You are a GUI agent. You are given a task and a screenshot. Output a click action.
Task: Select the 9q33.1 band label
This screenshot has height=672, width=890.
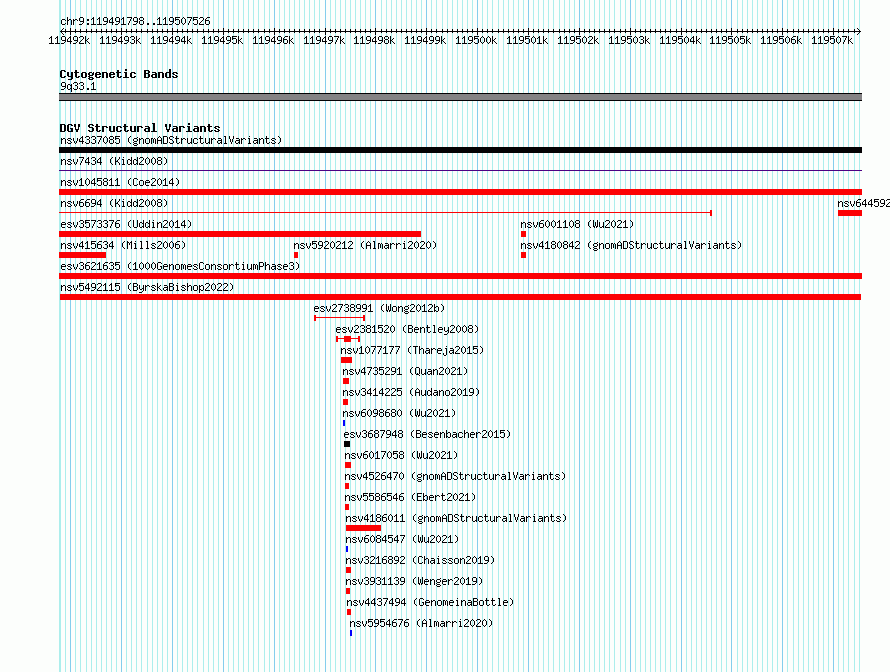[78, 86]
